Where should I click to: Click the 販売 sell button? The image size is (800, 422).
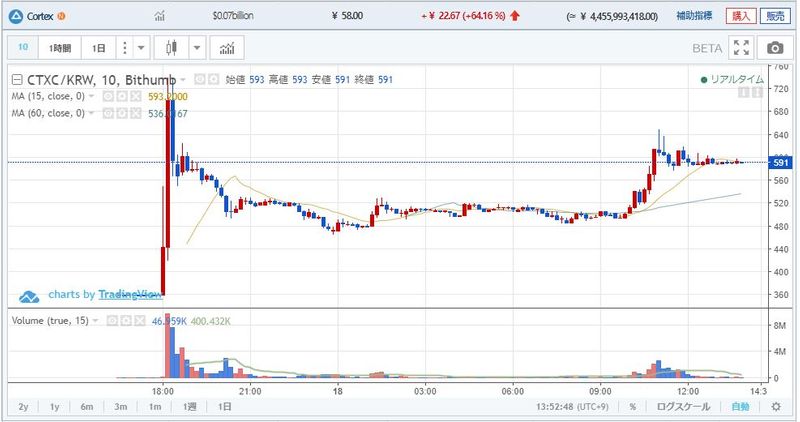[x=775, y=16]
